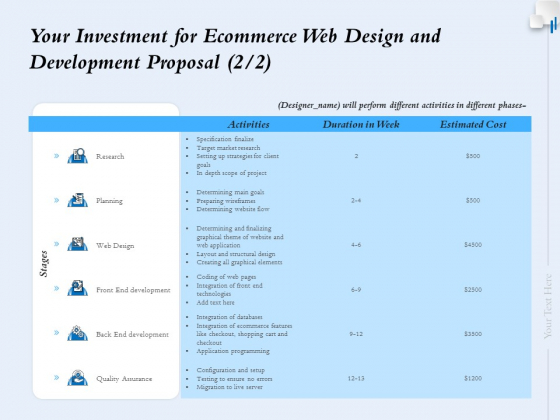The height and width of the screenshot is (420, 560).
Task: Click the Web Design stage icon
Action: (x=78, y=244)
